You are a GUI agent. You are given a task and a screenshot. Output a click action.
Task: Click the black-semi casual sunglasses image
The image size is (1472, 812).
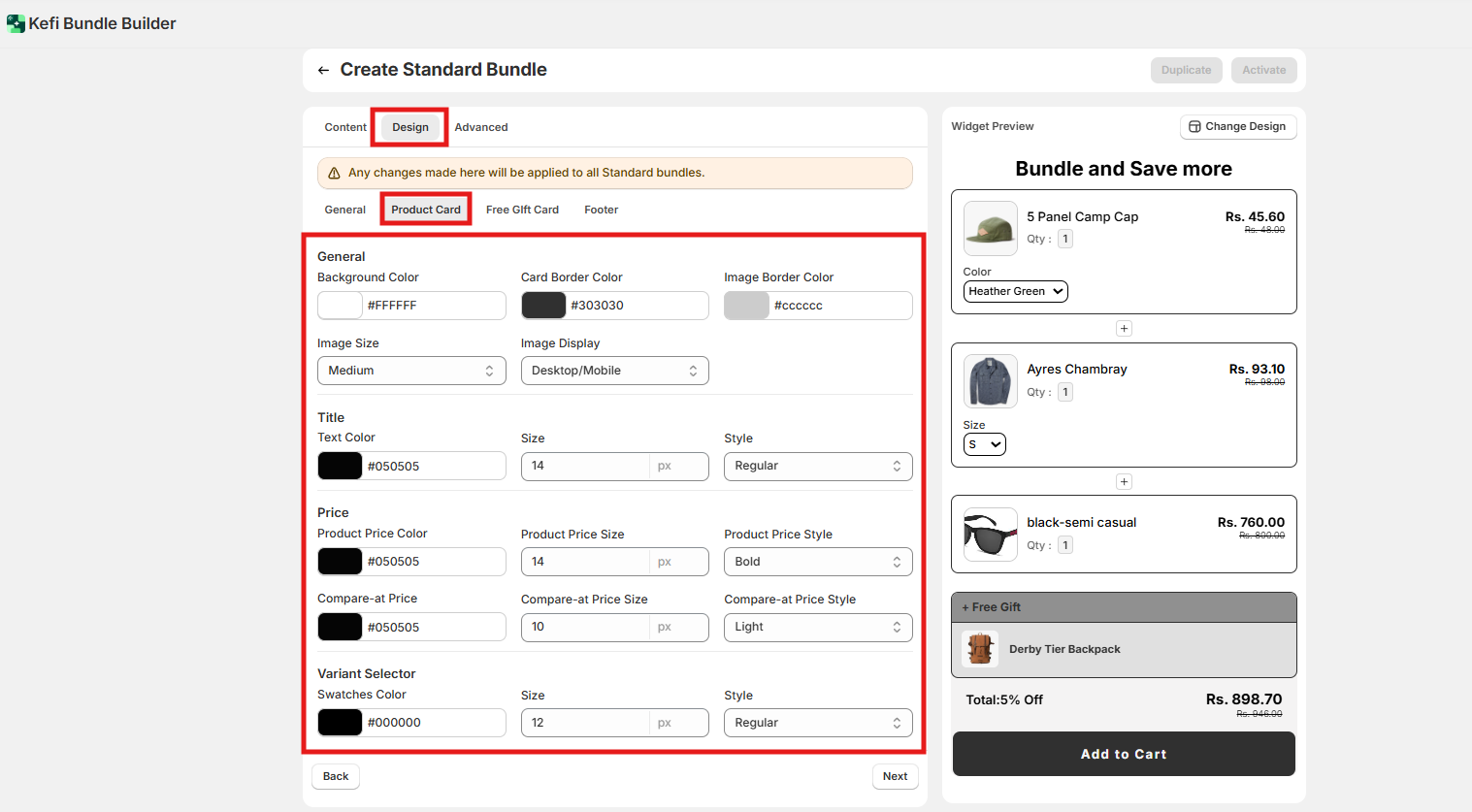point(990,534)
